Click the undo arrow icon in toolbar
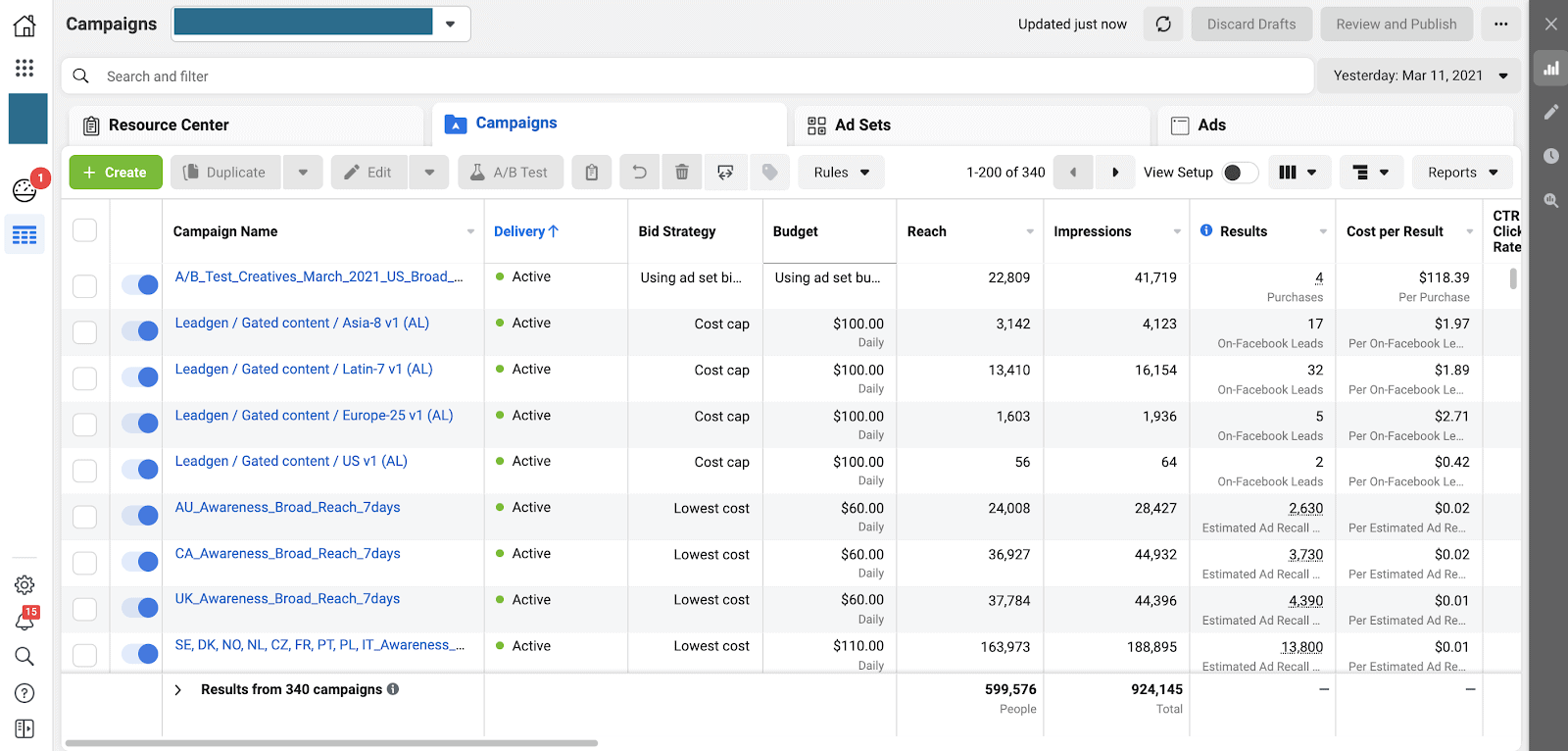1568x751 pixels. click(x=639, y=173)
